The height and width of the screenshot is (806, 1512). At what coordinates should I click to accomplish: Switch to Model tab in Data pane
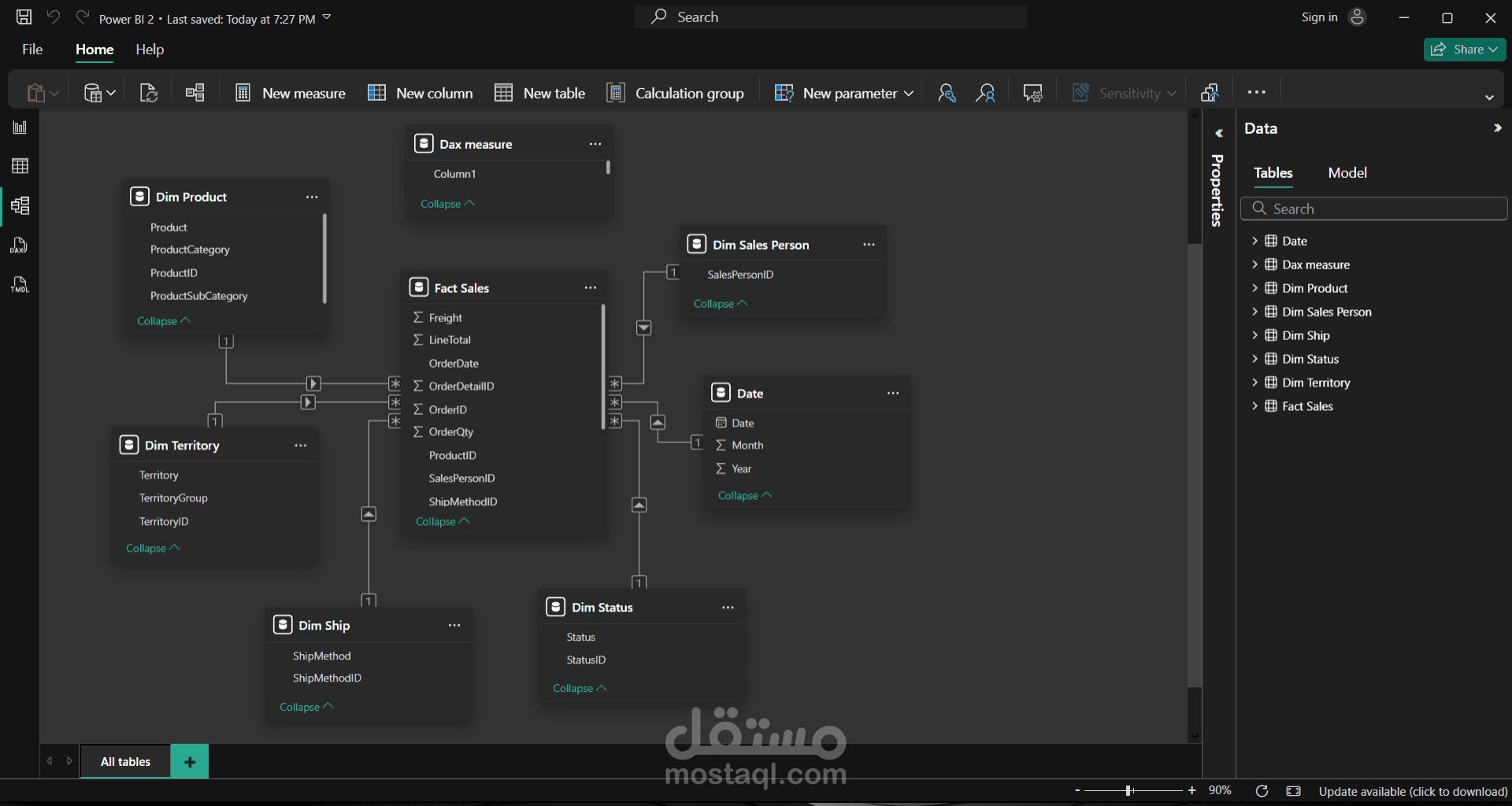(x=1347, y=173)
